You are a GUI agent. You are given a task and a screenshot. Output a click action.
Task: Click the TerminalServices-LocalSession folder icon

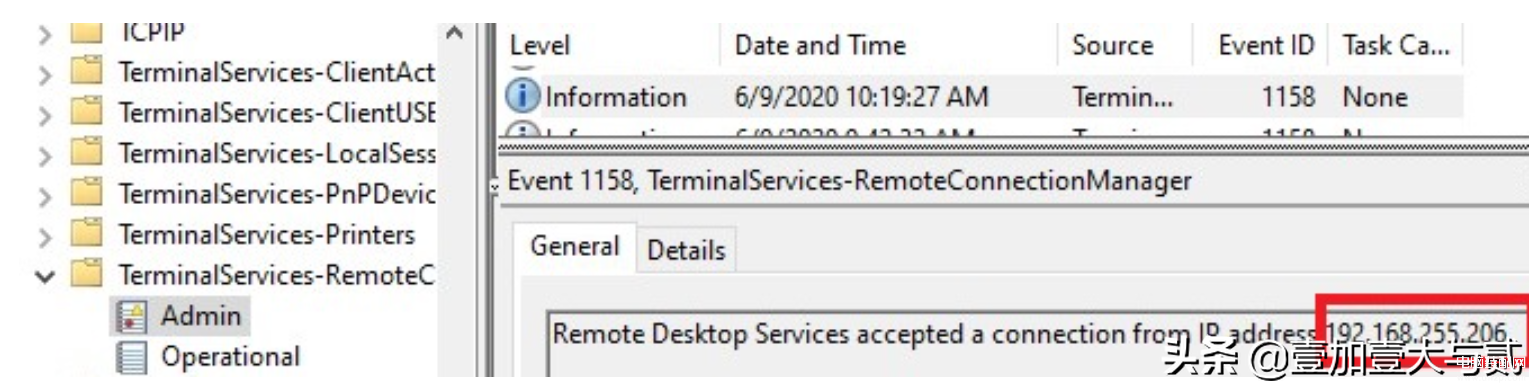87,153
